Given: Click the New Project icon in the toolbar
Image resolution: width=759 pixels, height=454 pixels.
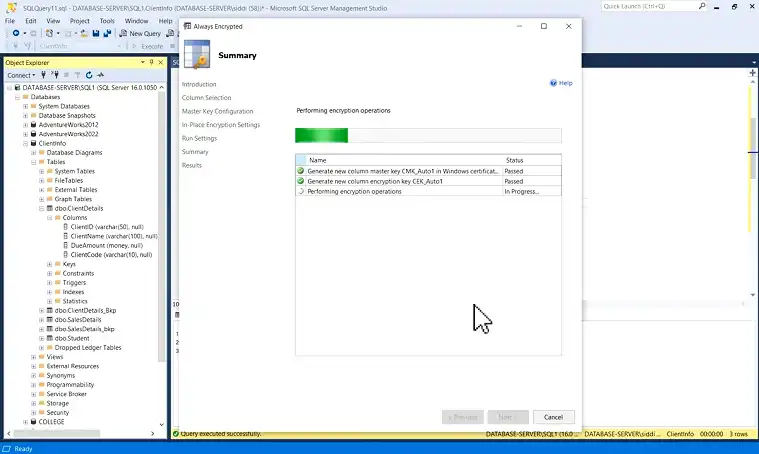Looking at the screenshot, I should point(49,33).
